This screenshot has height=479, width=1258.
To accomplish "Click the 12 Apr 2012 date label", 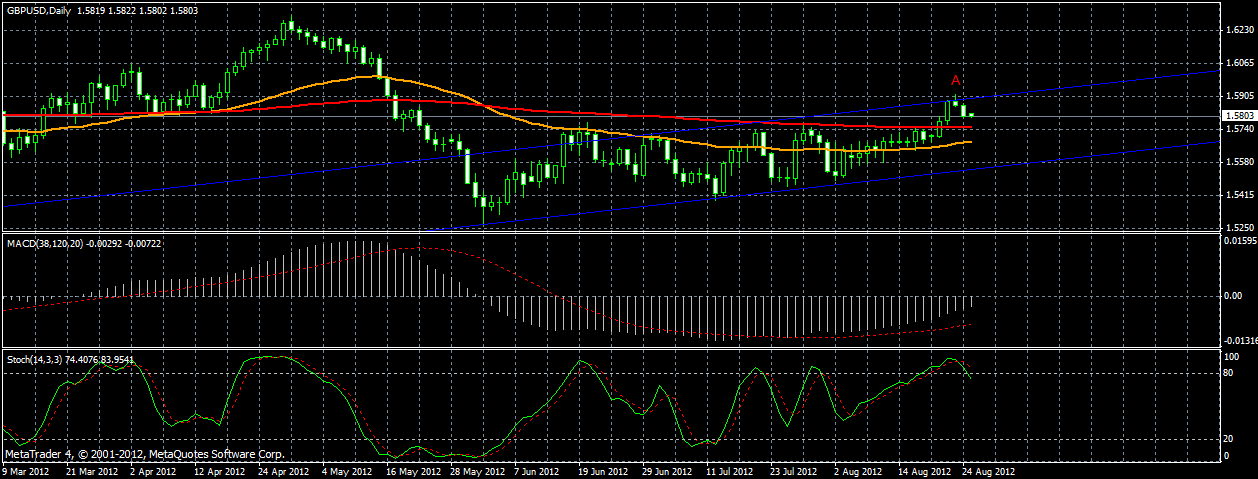I will [220, 471].
